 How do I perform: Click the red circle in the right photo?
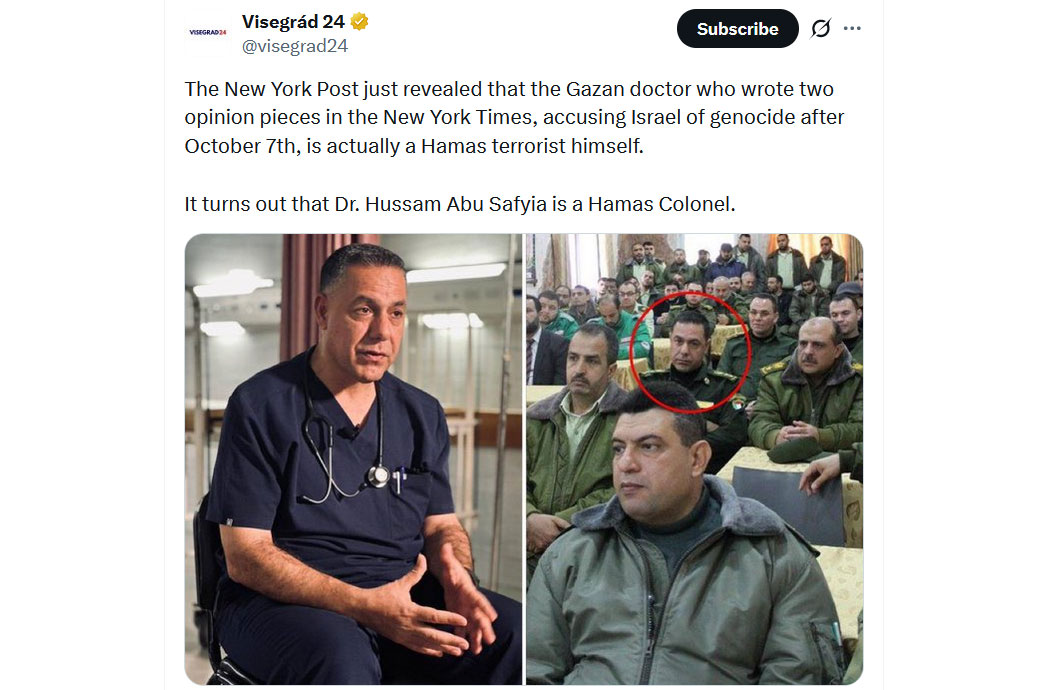click(x=690, y=352)
